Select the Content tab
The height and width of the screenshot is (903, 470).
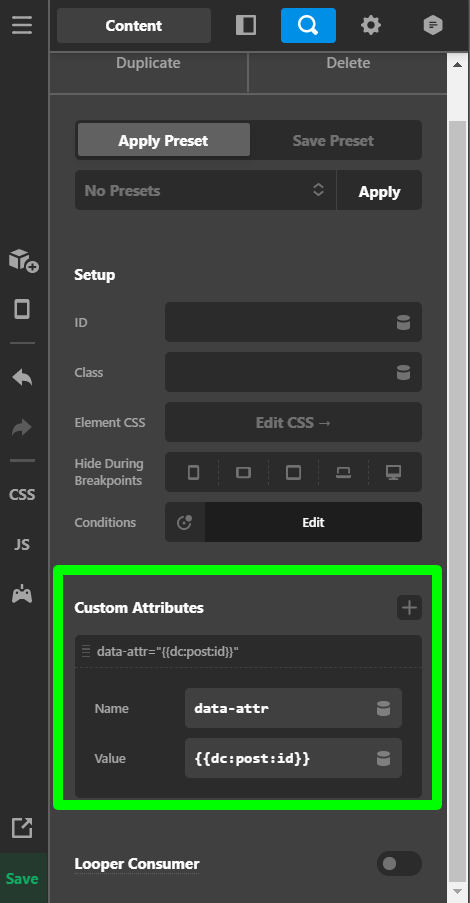click(134, 25)
